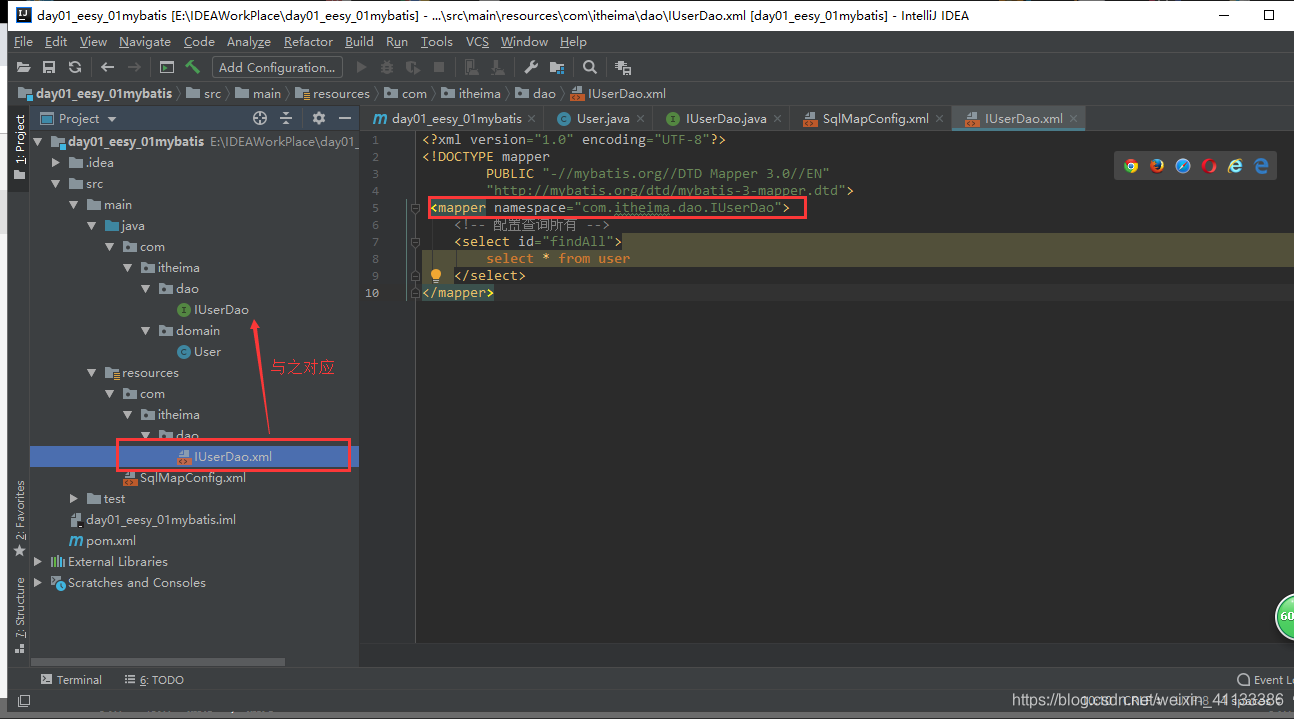Toggle the 7: Structure side tool window

point(19,614)
